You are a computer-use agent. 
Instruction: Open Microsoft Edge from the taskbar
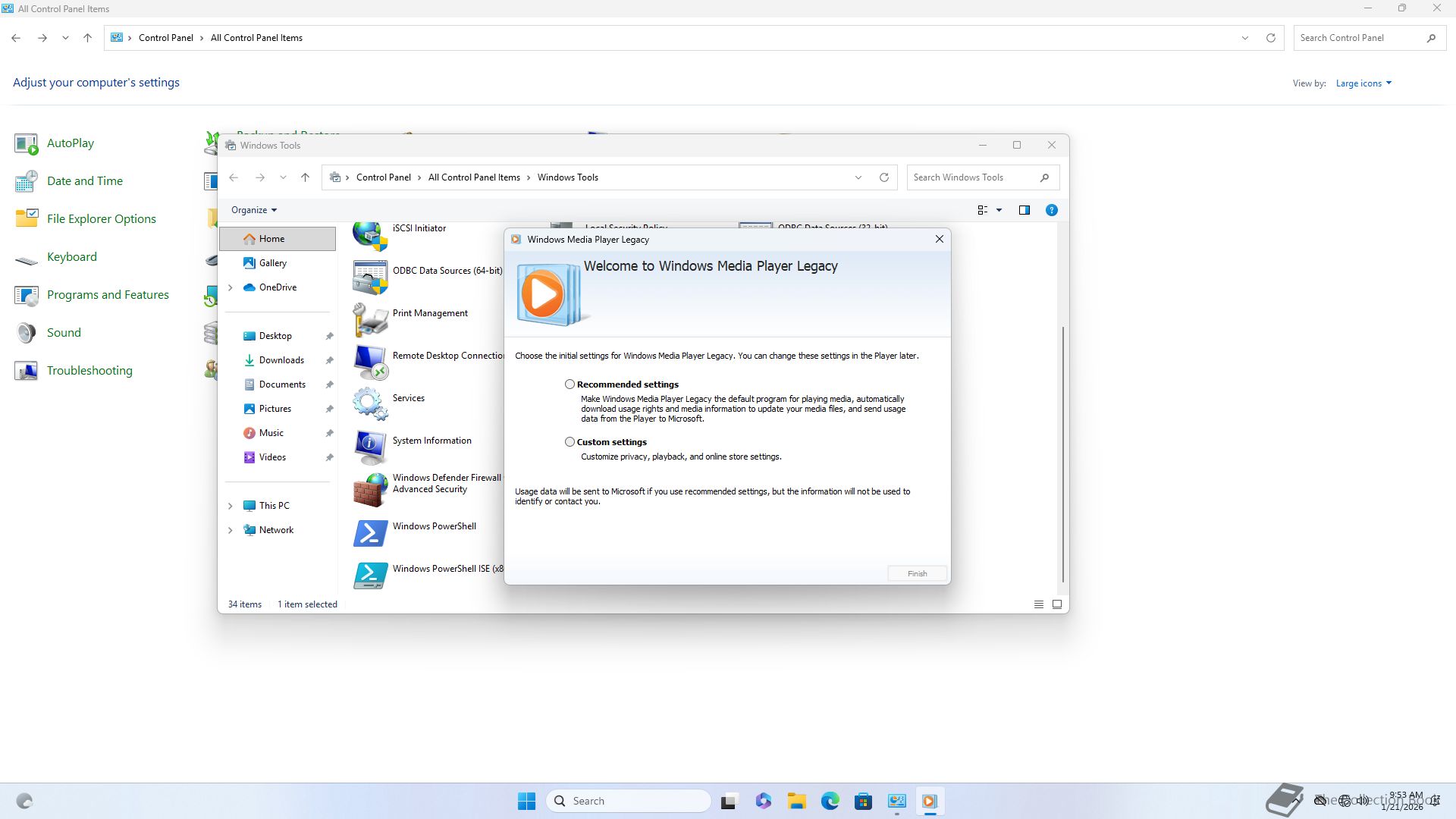[830, 801]
